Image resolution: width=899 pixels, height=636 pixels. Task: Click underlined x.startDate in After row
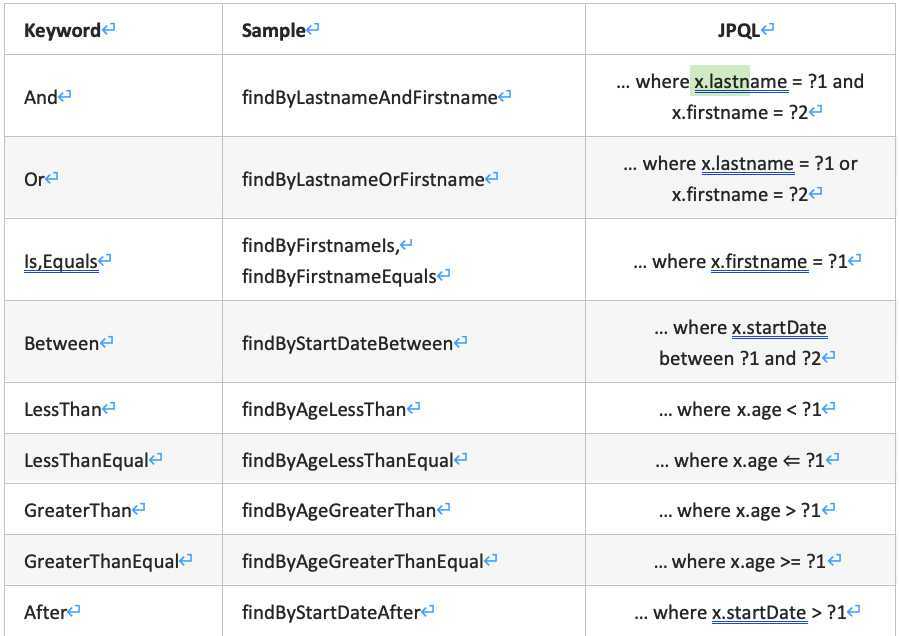759,612
